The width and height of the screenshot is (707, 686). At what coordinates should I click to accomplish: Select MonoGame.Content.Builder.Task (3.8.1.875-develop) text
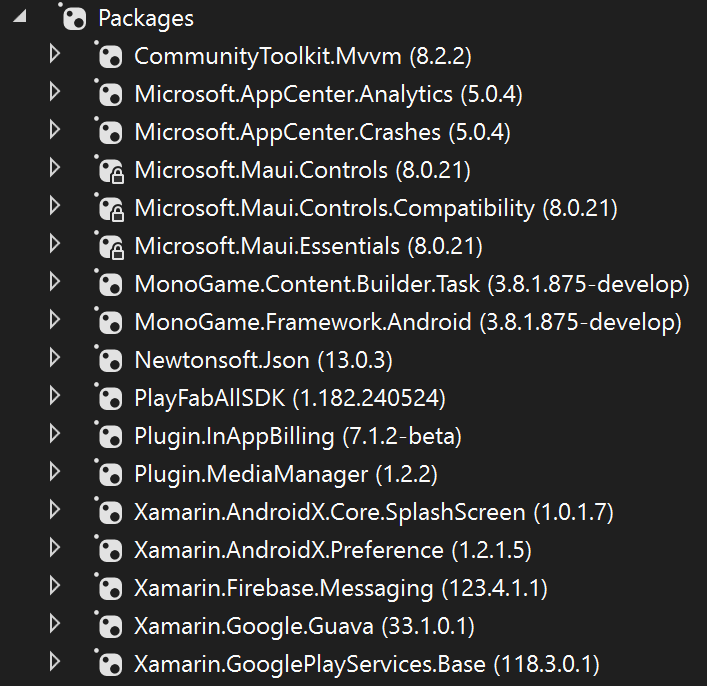(412, 285)
